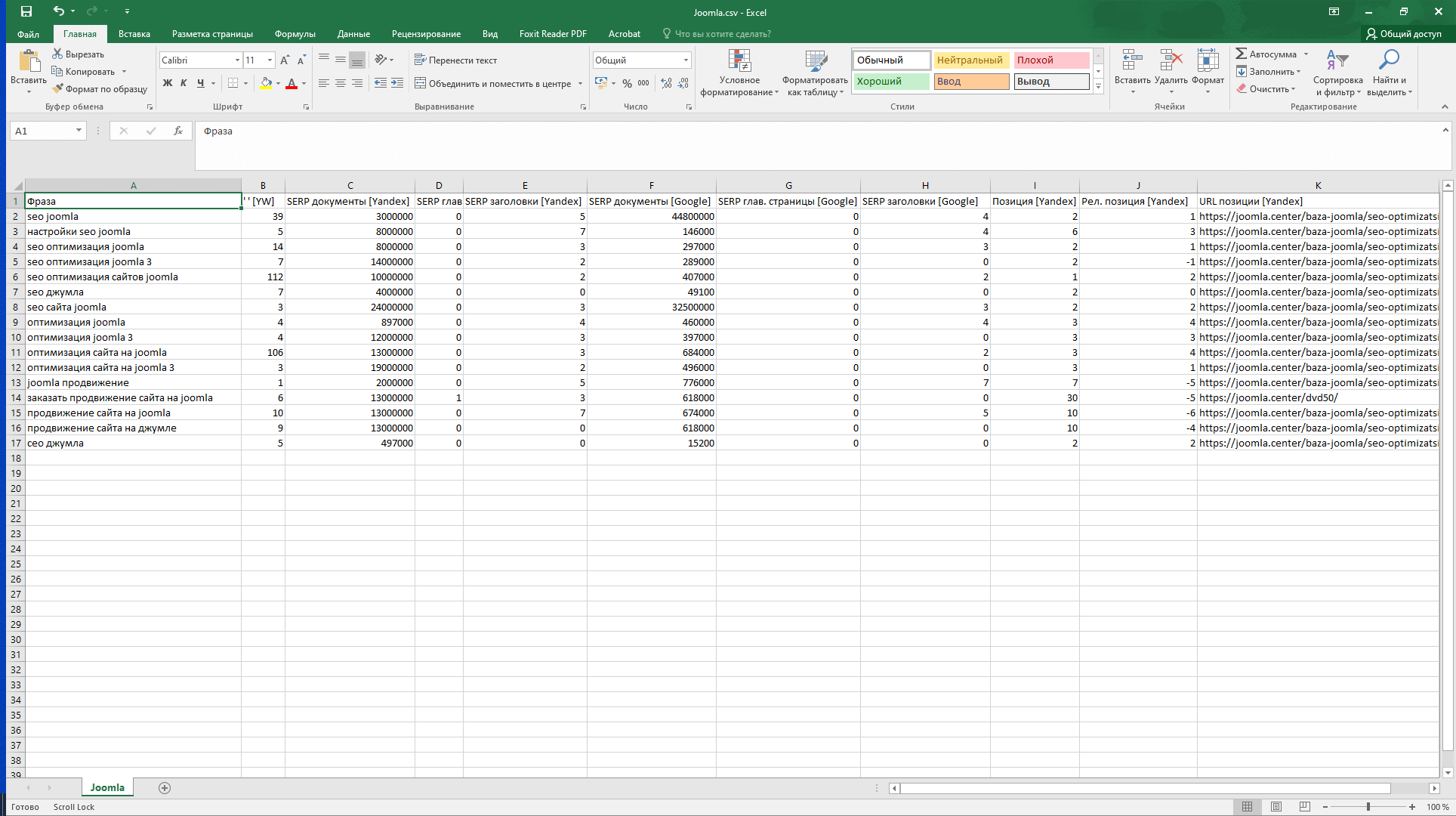
Task: Open the Name Box dropdown arrow
Action: tap(79, 131)
